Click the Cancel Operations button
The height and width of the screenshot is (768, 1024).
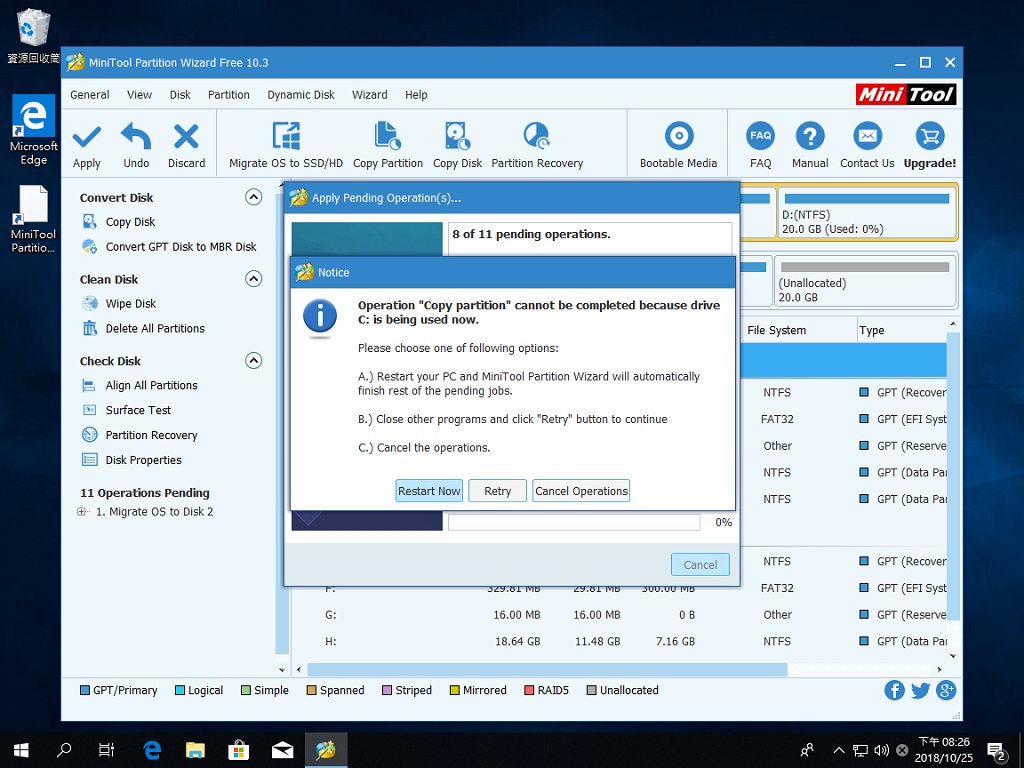pyautogui.click(x=581, y=491)
